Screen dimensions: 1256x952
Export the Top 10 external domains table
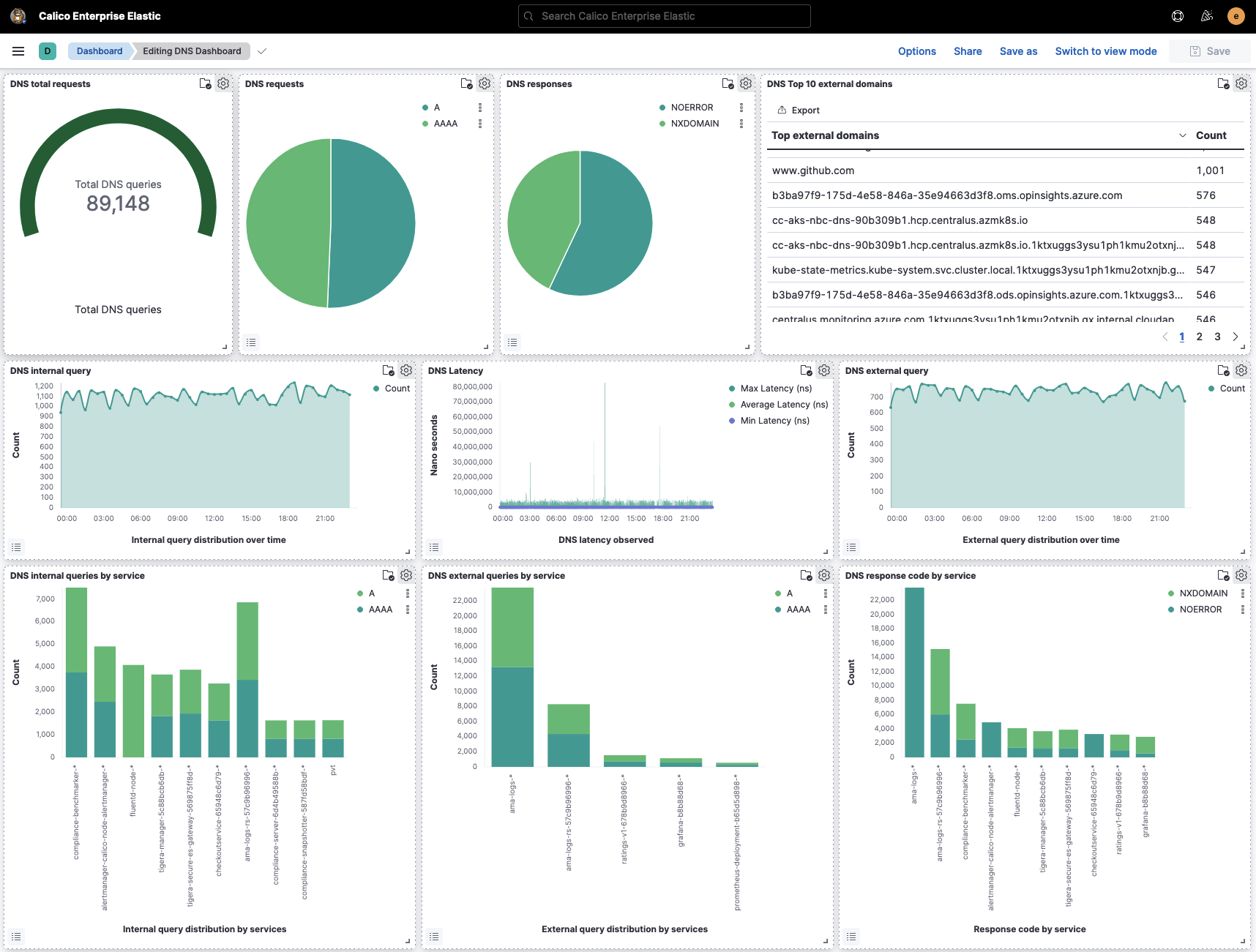(x=799, y=110)
